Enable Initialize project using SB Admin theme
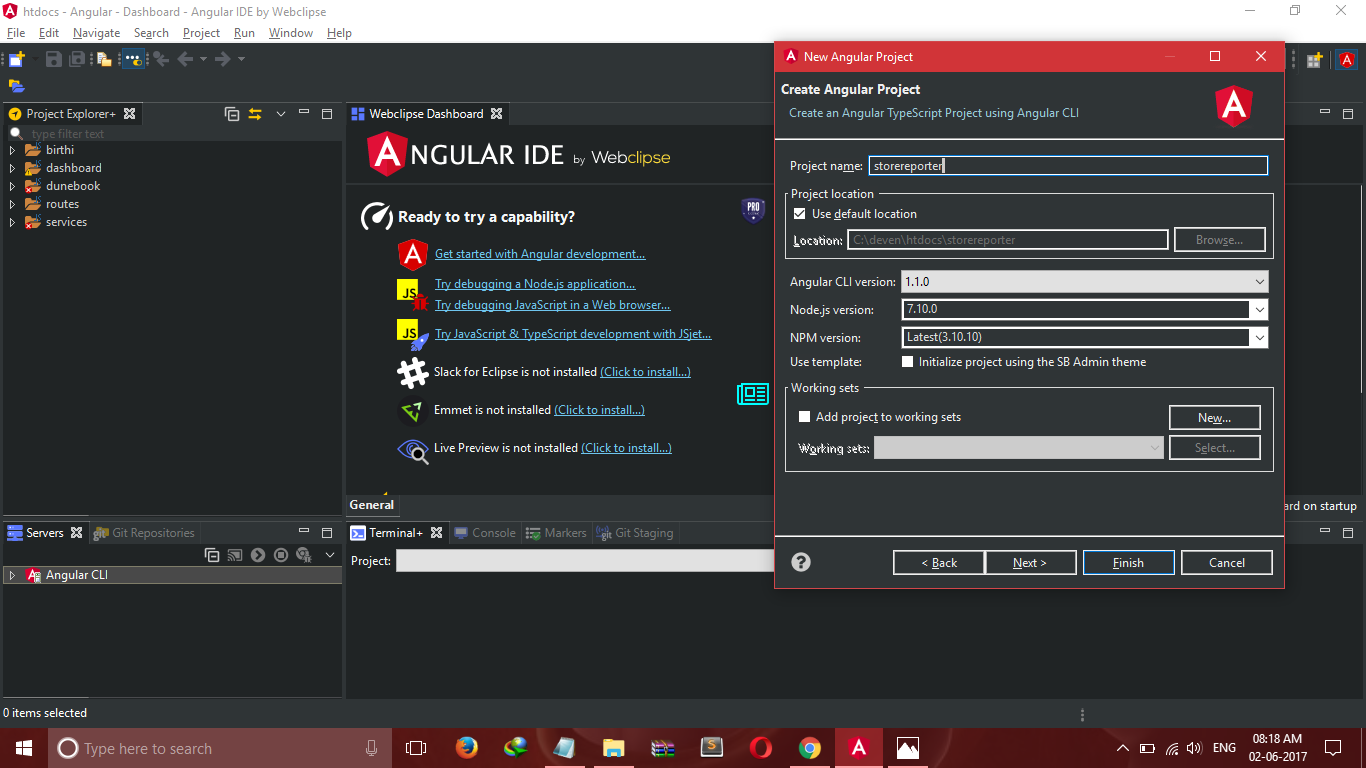This screenshot has height=768, width=1366. pos(908,362)
